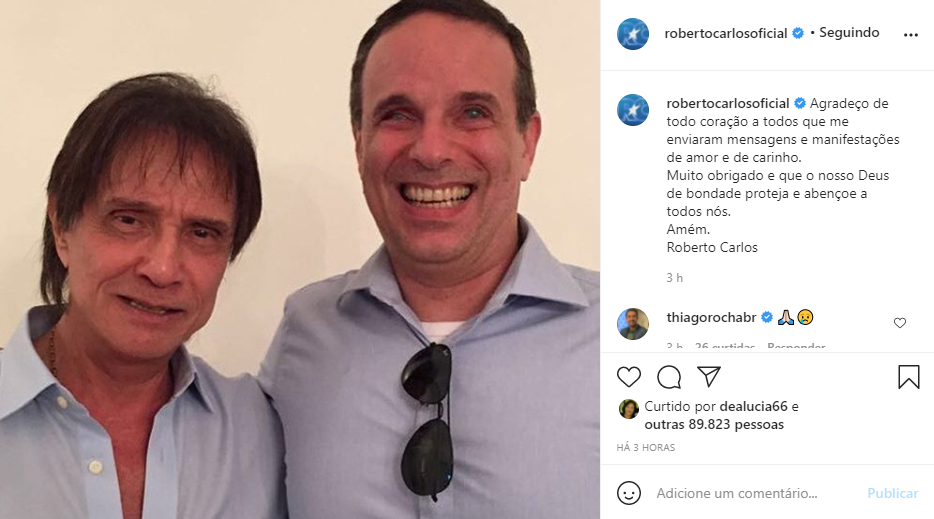Like thiagorochabr's comment with the small heart

point(900,323)
